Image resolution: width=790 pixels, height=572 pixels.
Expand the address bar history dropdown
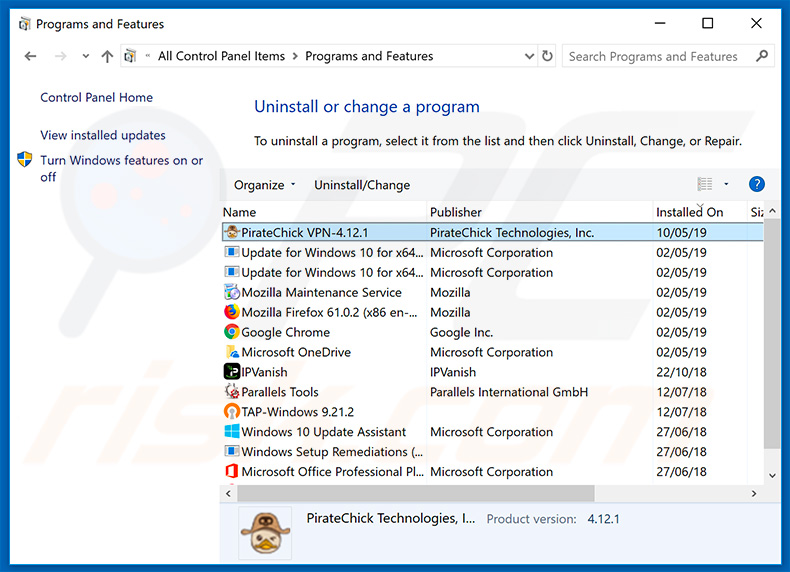pyautogui.click(x=529, y=56)
